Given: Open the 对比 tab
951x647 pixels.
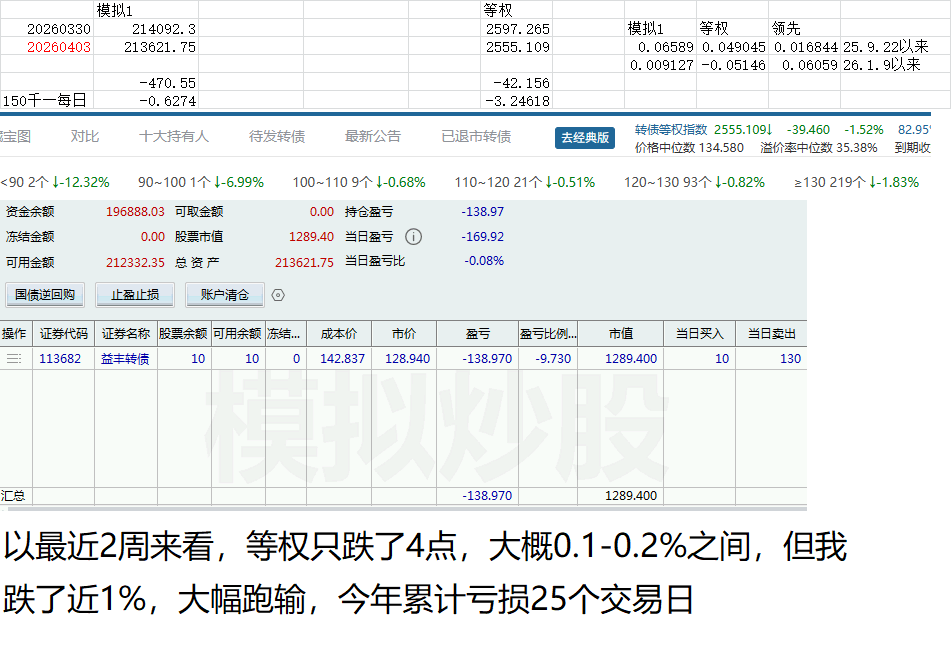Looking at the screenshot, I should pyautogui.click(x=85, y=137).
